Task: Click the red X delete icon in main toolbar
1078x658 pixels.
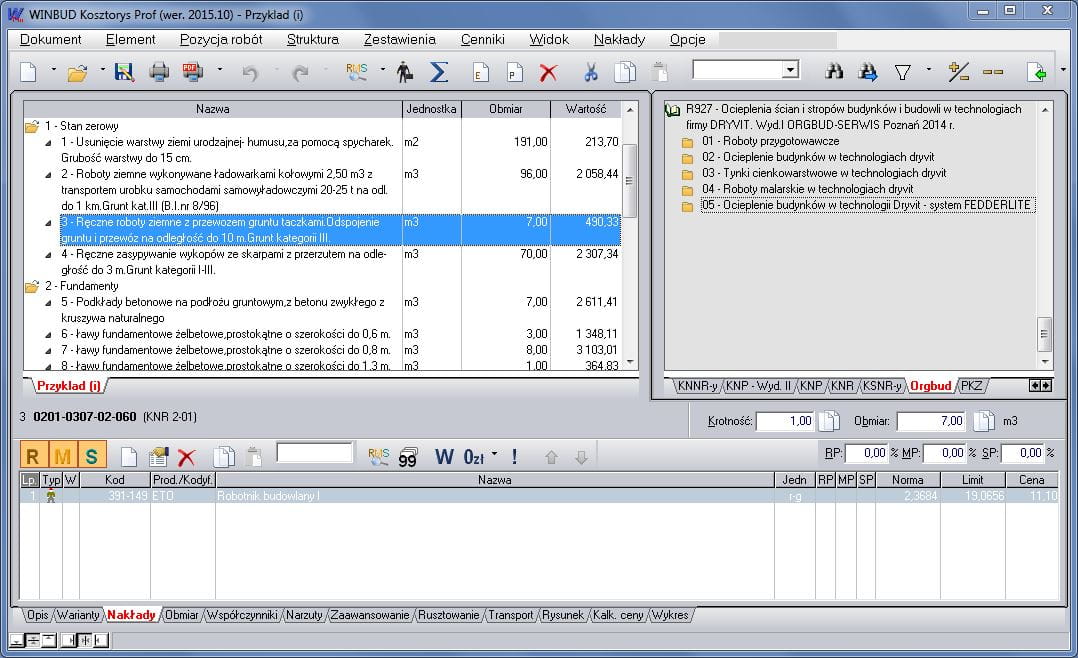Action: click(x=548, y=72)
